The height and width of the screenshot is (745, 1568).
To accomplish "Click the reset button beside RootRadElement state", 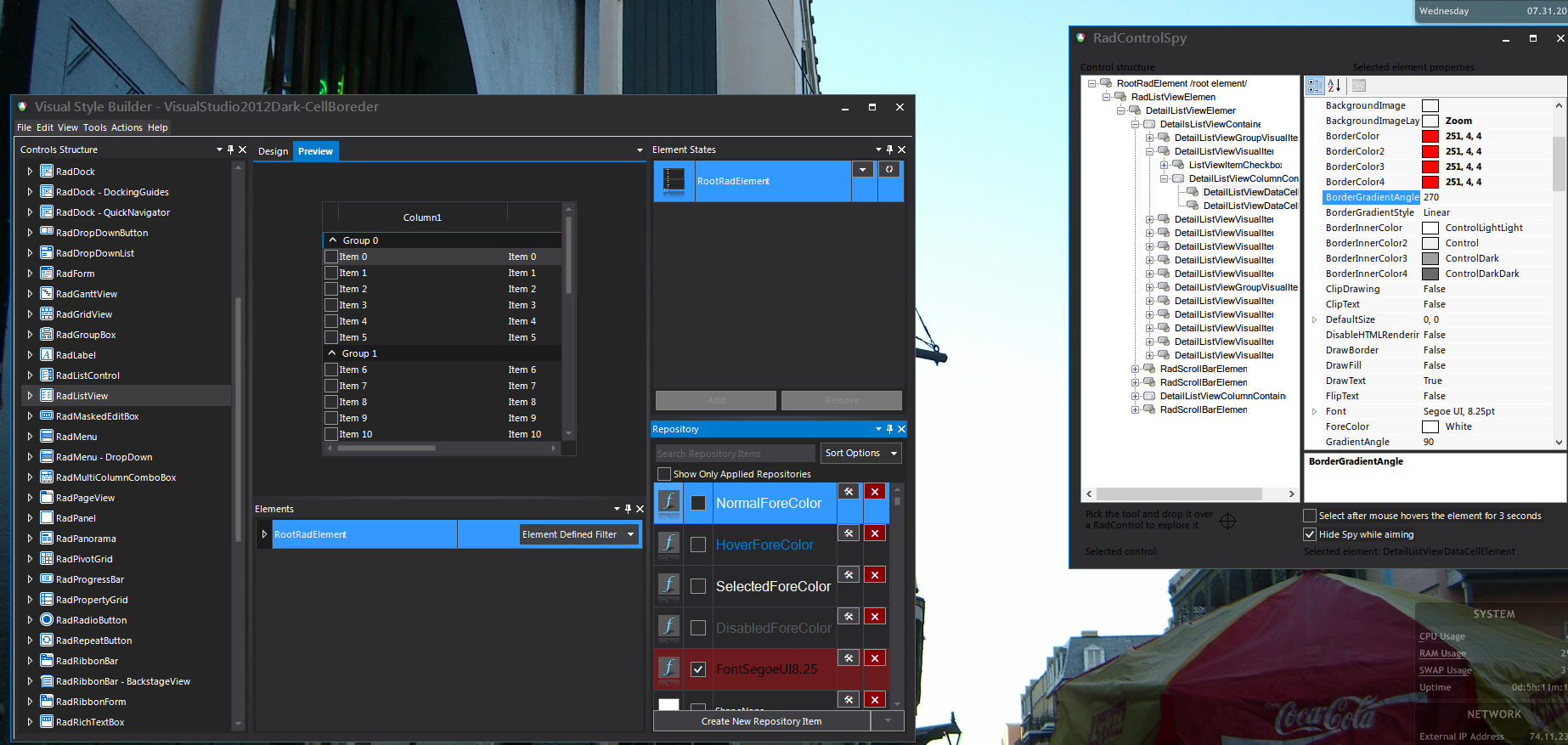I will click(889, 170).
